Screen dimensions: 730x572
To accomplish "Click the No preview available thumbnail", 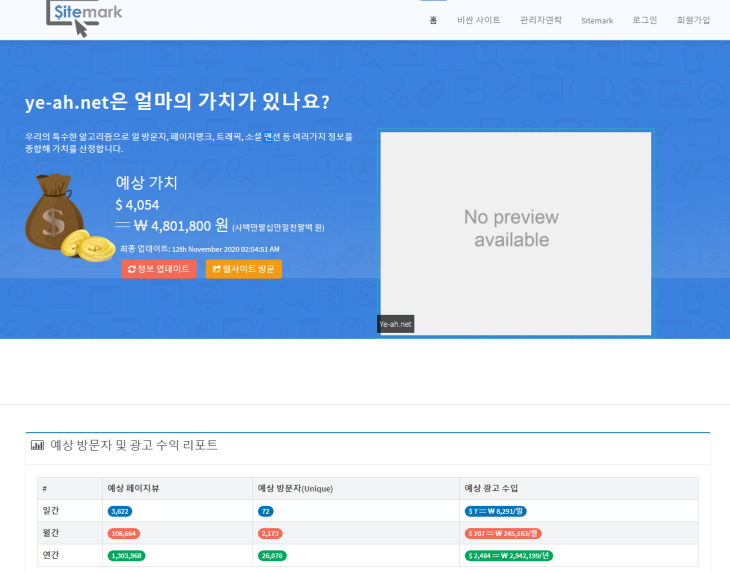I will click(515, 229).
